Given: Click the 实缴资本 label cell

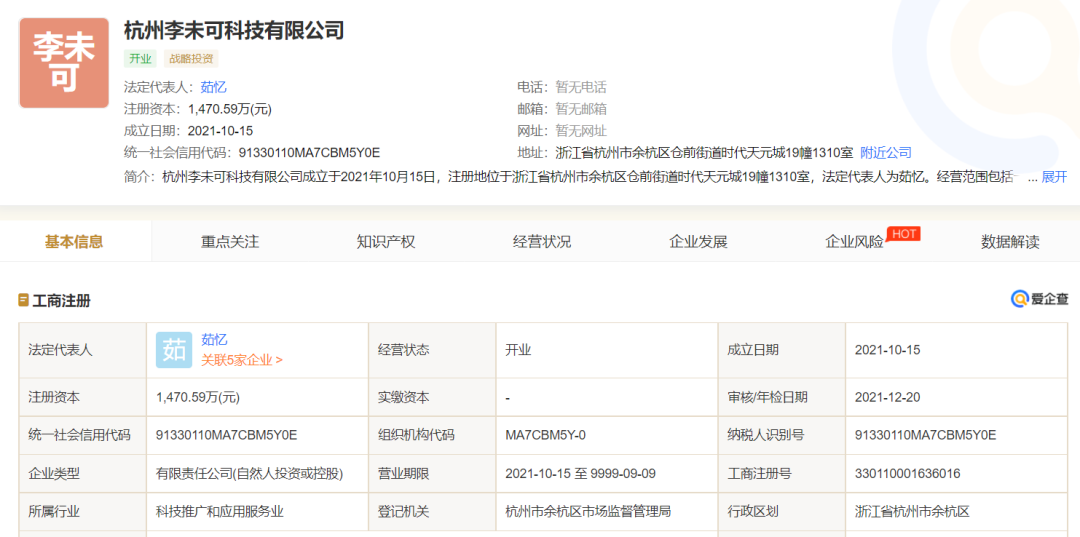Looking at the screenshot, I should click(433, 397).
